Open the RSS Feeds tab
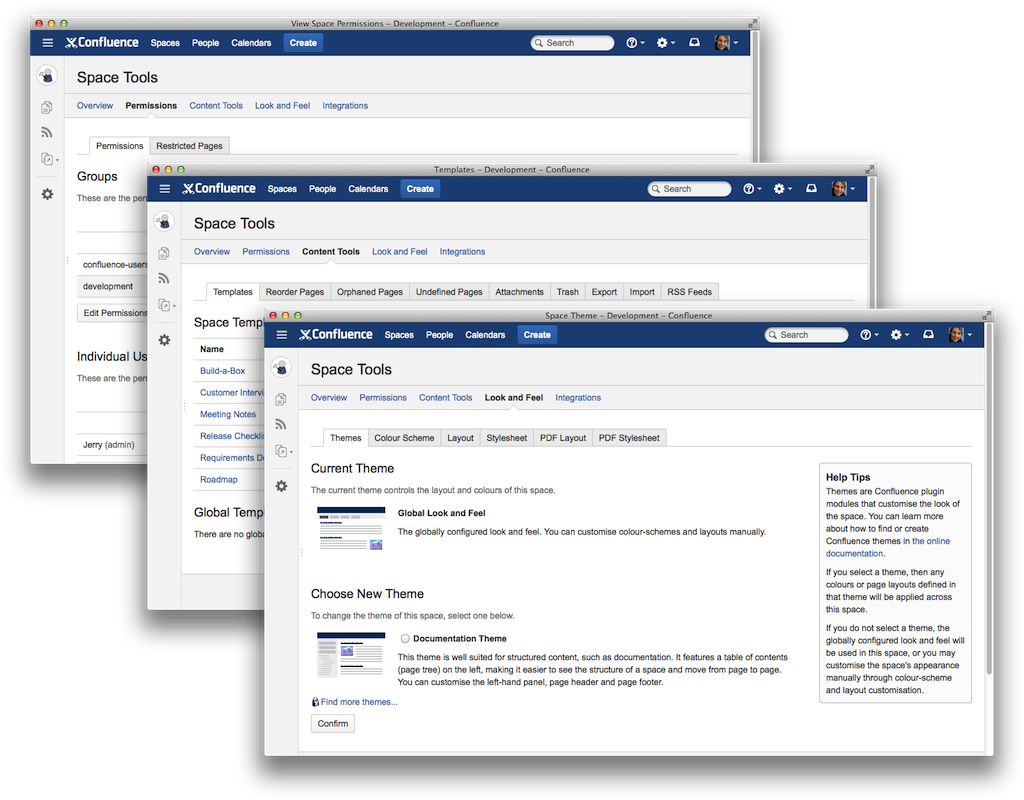 (690, 292)
